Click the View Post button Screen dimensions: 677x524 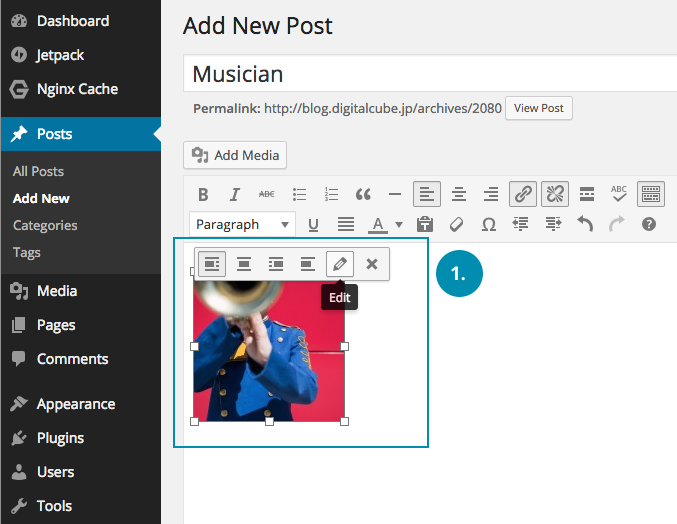point(539,108)
